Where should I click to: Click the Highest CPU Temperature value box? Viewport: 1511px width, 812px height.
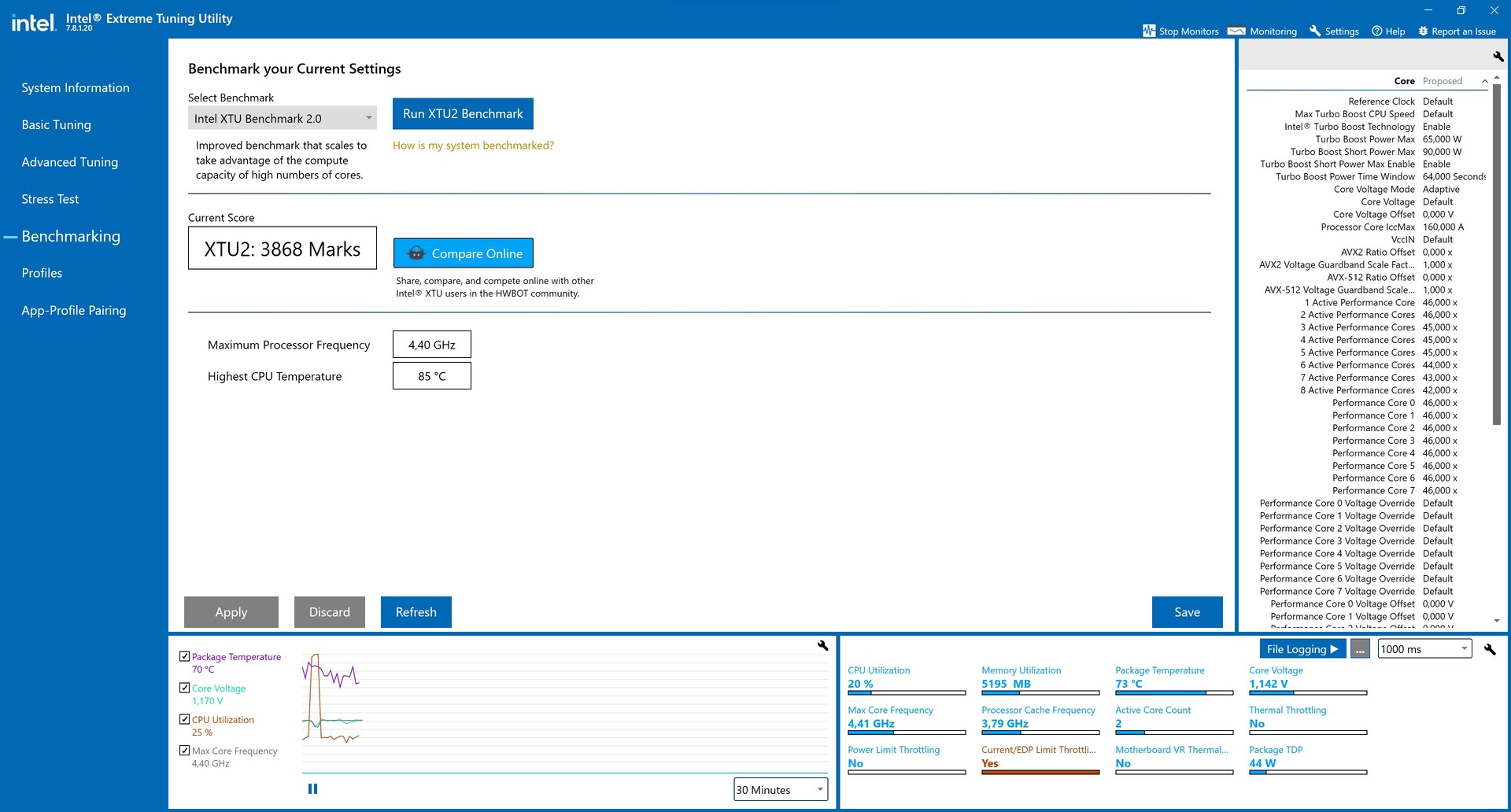(x=432, y=376)
